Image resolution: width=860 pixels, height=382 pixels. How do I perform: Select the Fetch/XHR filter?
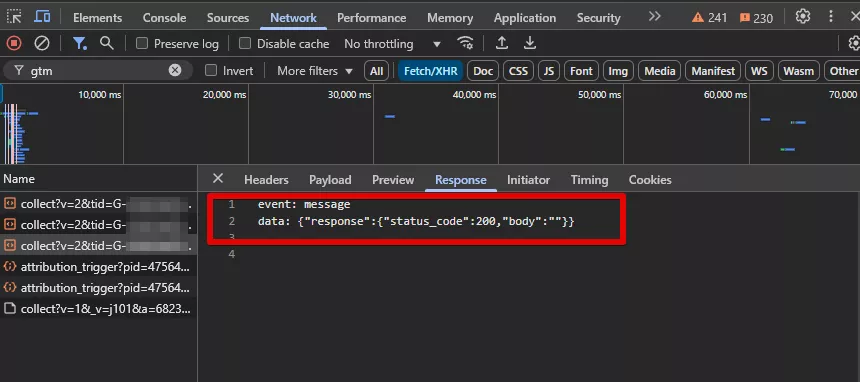pyautogui.click(x=431, y=71)
